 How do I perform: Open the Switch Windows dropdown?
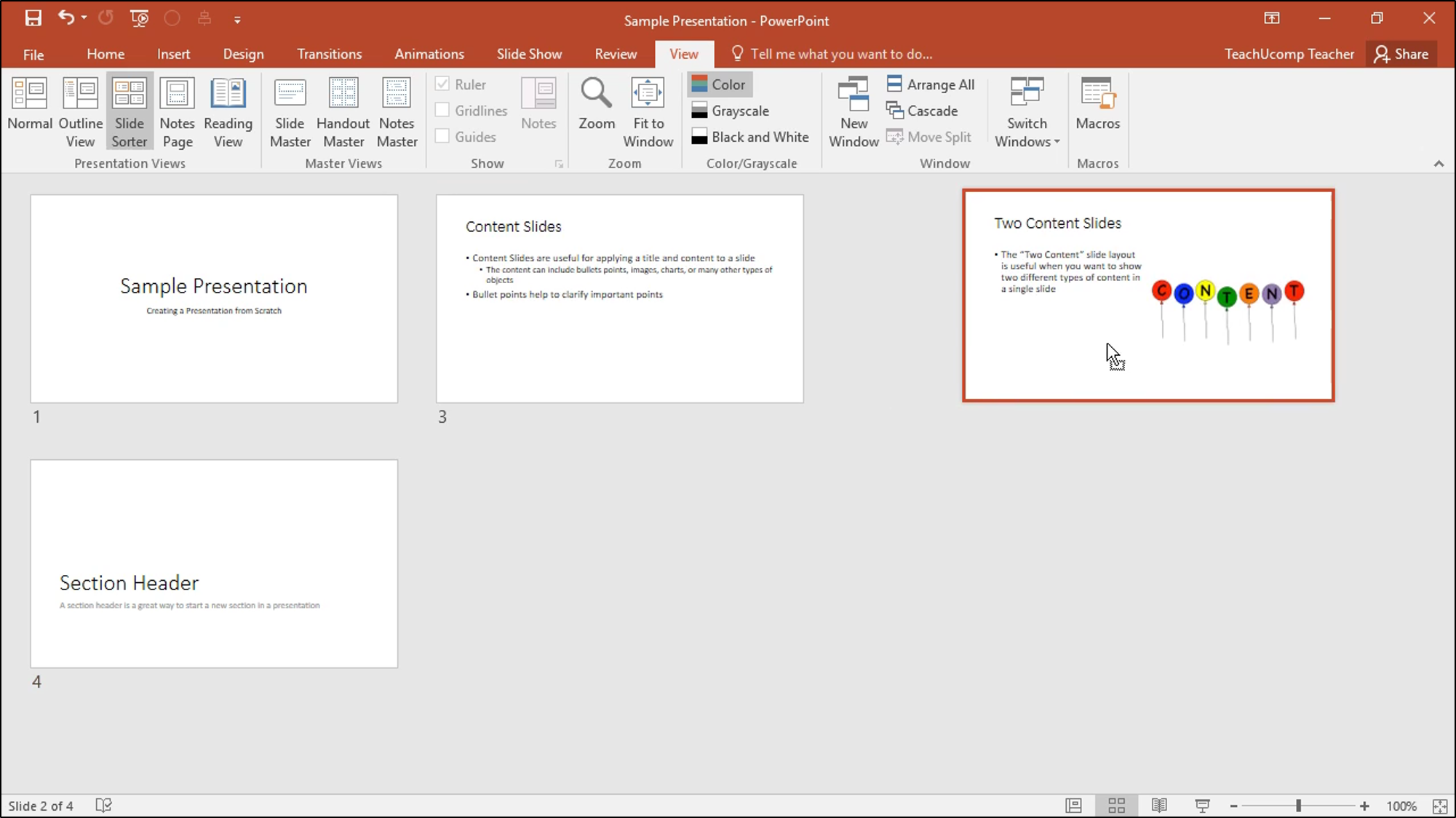coord(1027,111)
